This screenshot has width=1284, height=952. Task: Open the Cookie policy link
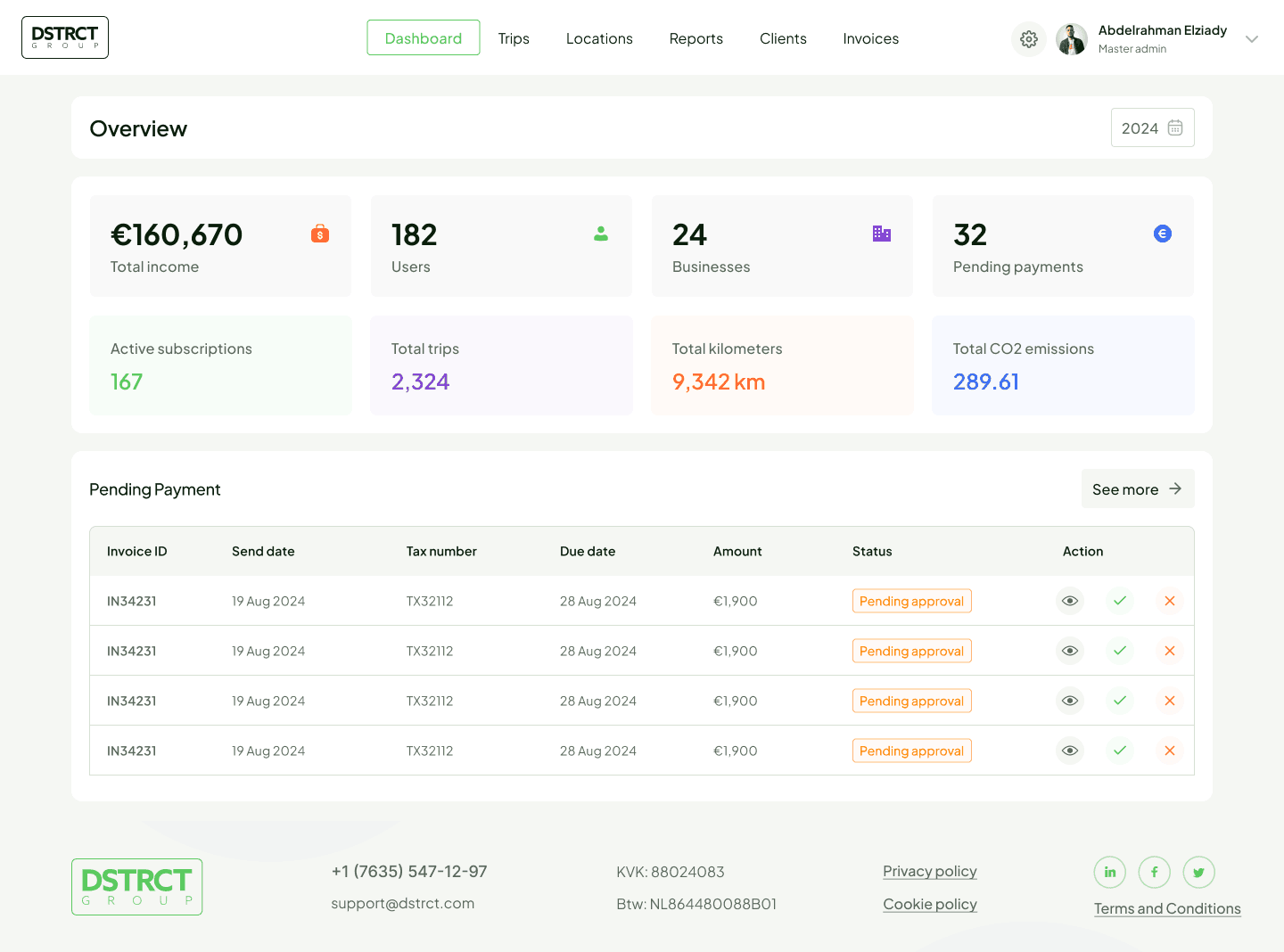(x=930, y=905)
